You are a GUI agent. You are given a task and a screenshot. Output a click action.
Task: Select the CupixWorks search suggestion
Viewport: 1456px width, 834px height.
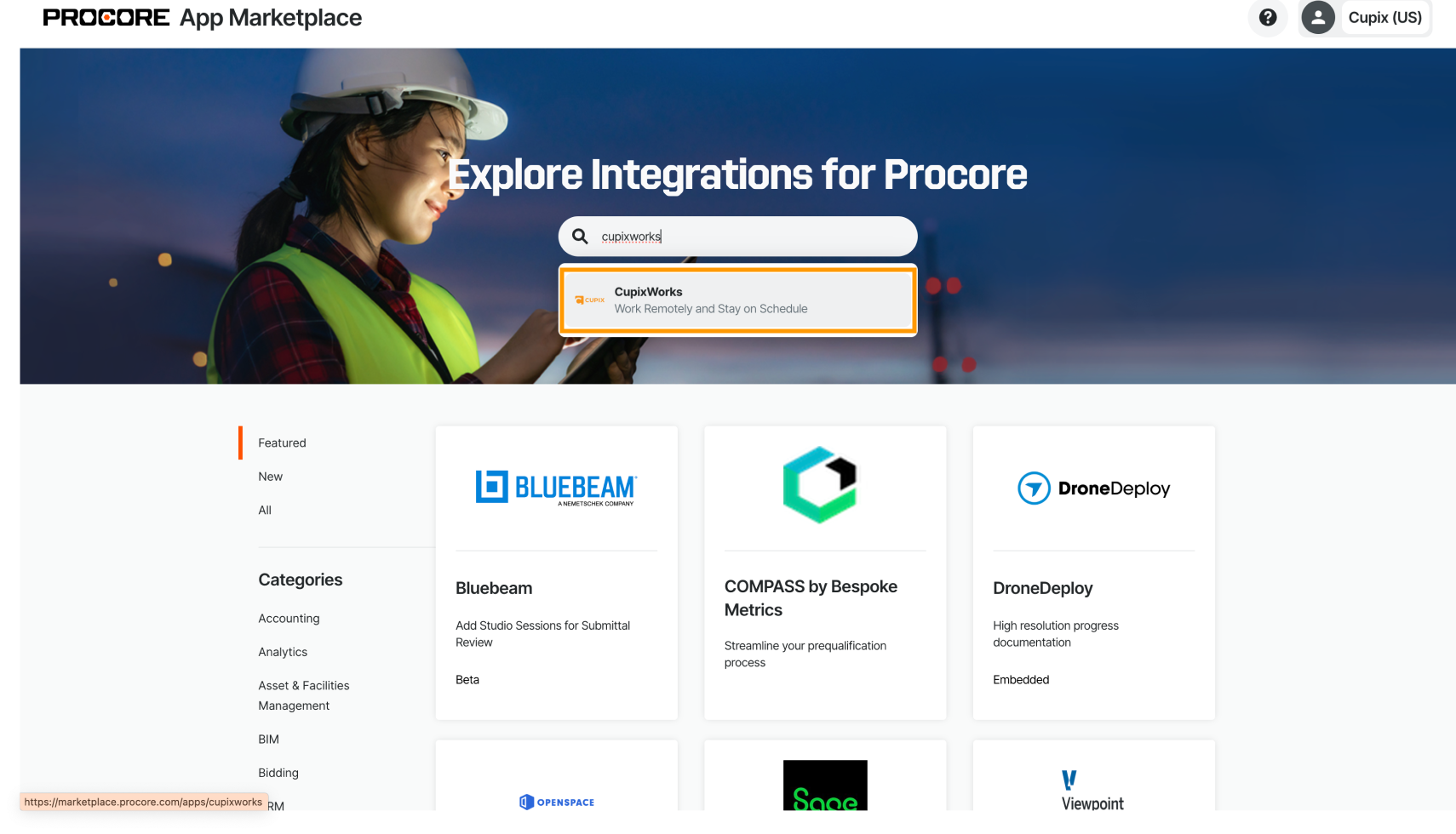coord(737,300)
